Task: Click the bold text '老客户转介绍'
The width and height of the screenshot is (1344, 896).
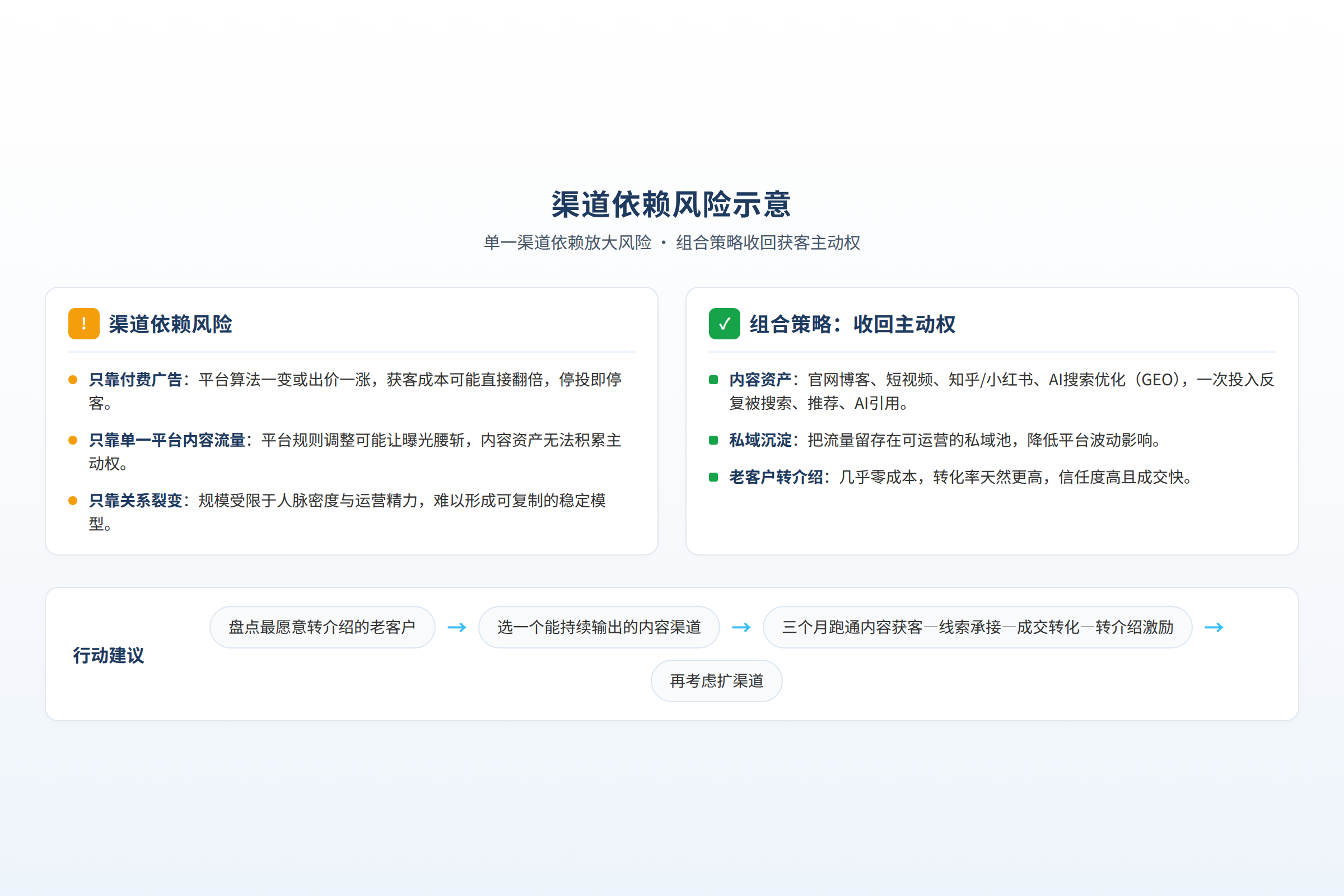Action: click(x=776, y=477)
